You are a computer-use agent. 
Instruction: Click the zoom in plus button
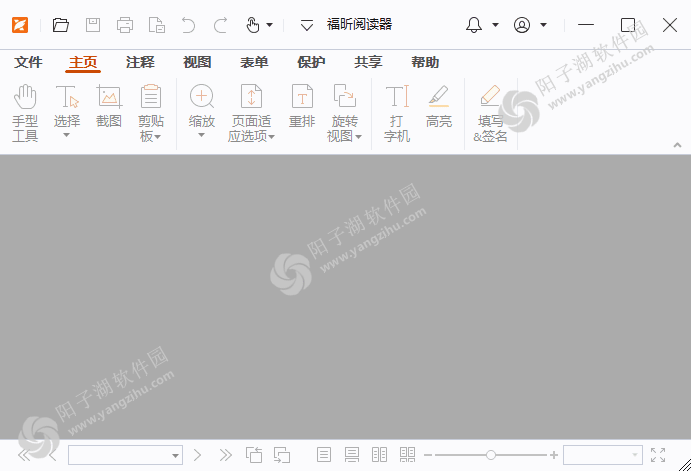coord(554,455)
